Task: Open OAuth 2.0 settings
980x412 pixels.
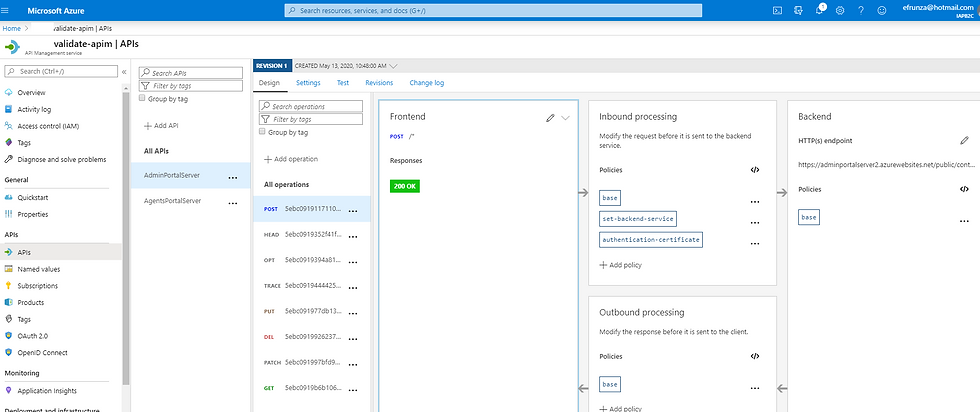Action: [x=33, y=336]
